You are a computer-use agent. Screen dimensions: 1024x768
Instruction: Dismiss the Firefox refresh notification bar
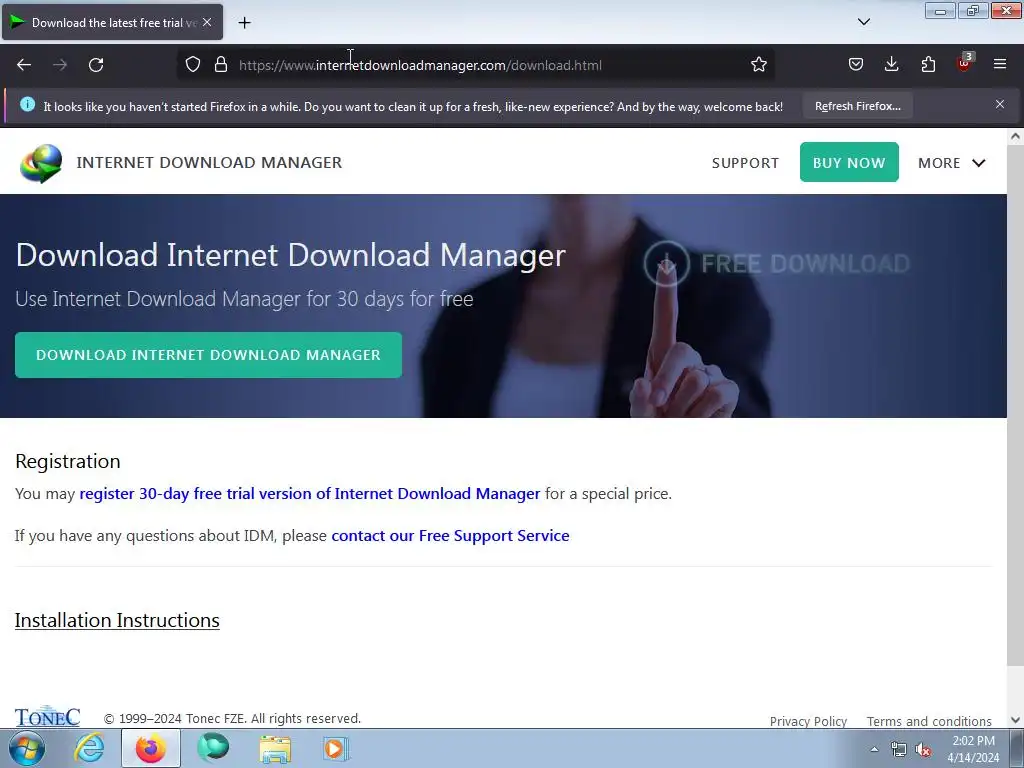(1000, 104)
